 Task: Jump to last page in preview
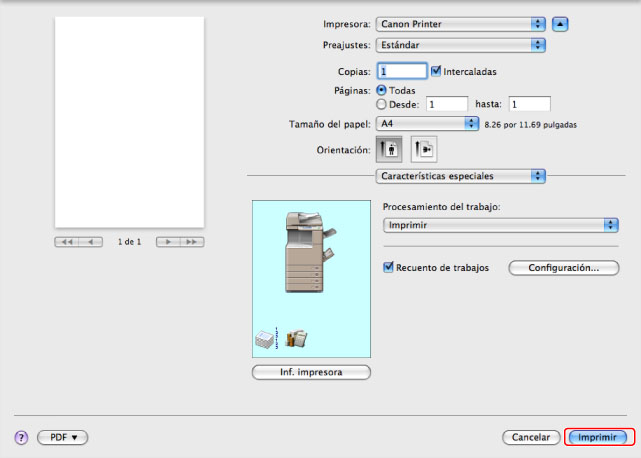pyautogui.click(x=191, y=242)
